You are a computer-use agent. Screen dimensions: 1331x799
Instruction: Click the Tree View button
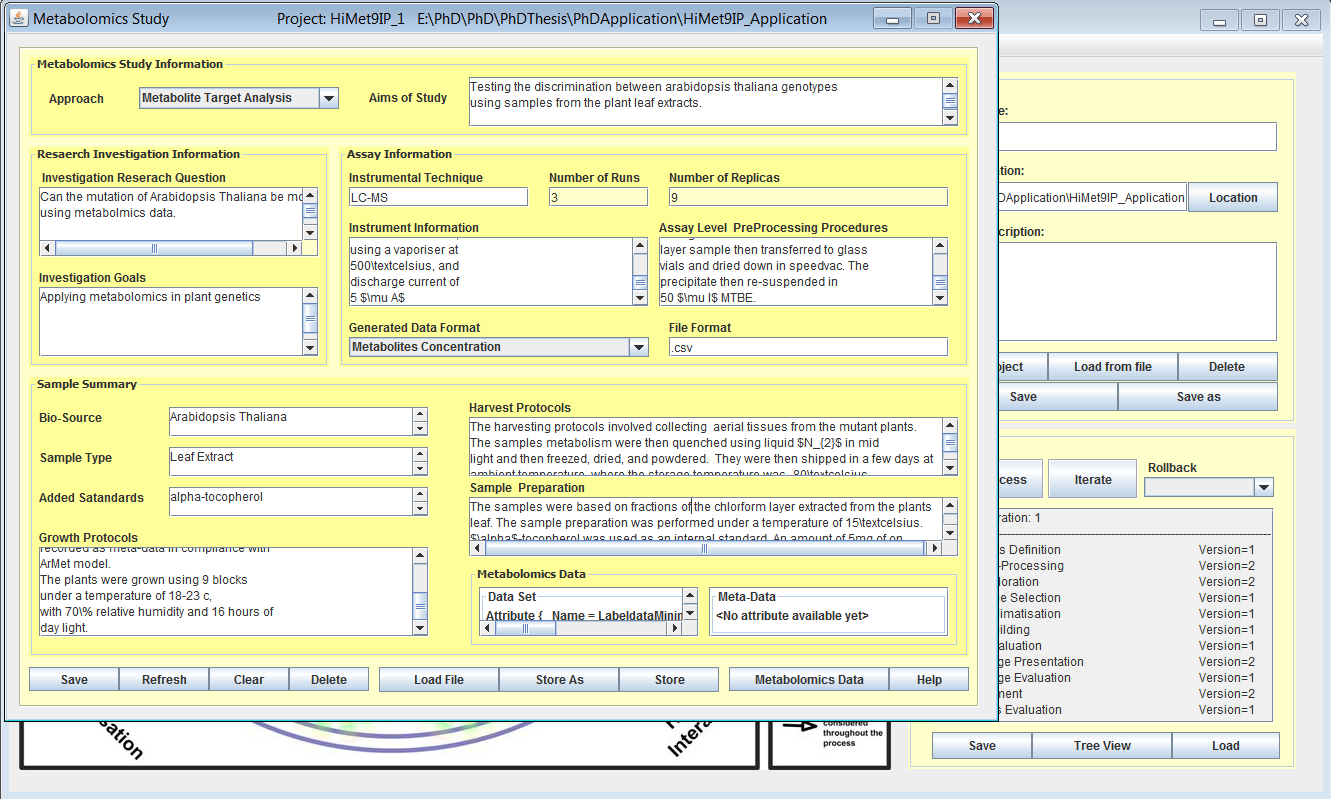1101,746
